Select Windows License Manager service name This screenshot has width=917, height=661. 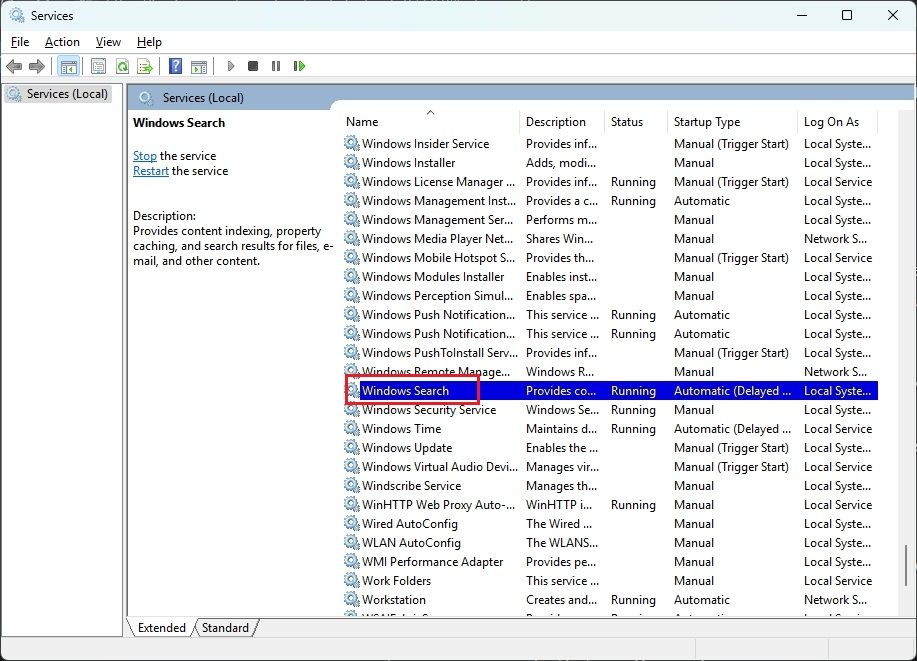[438, 182]
